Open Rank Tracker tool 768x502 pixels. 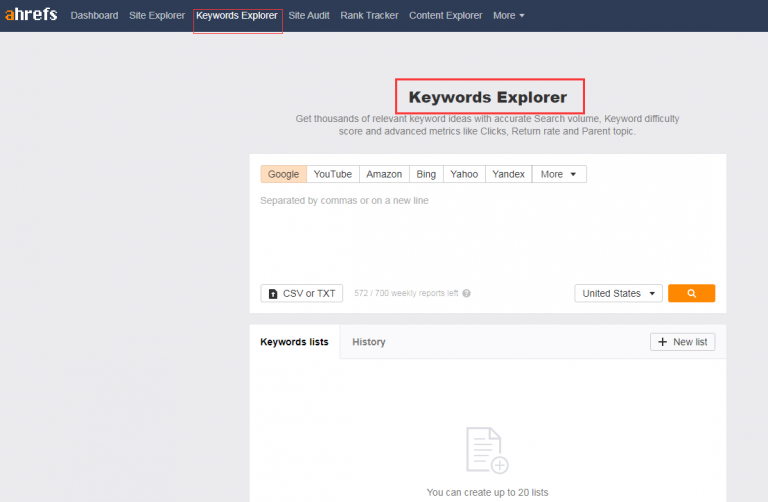point(369,16)
